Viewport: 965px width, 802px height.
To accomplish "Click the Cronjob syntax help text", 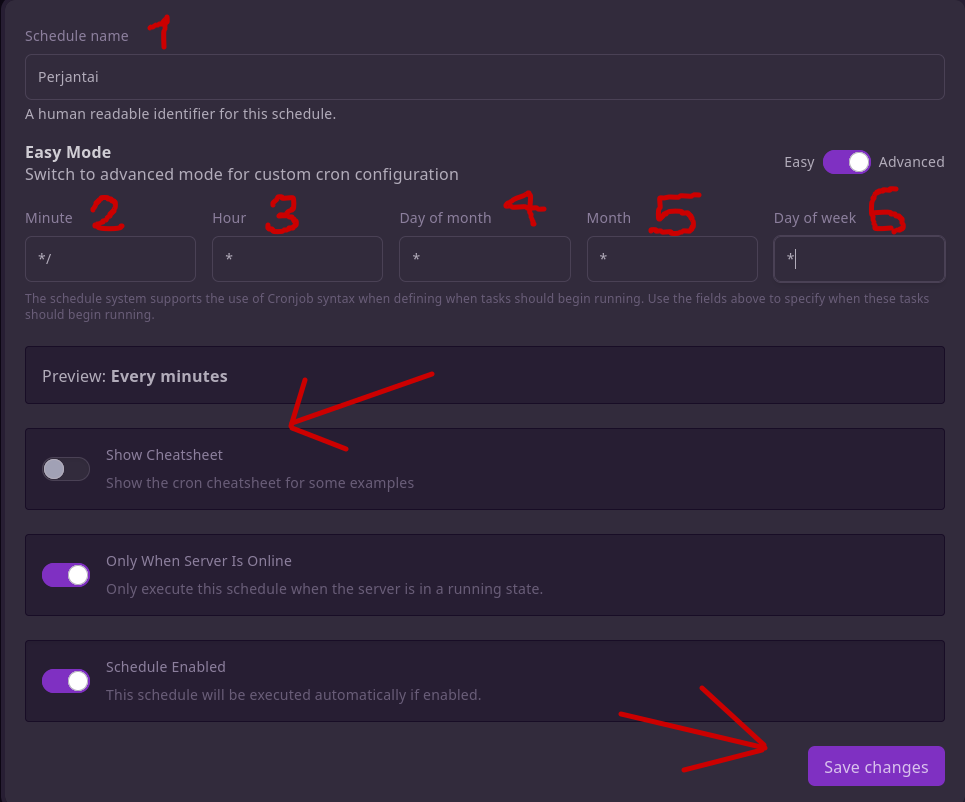I will [476, 306].
